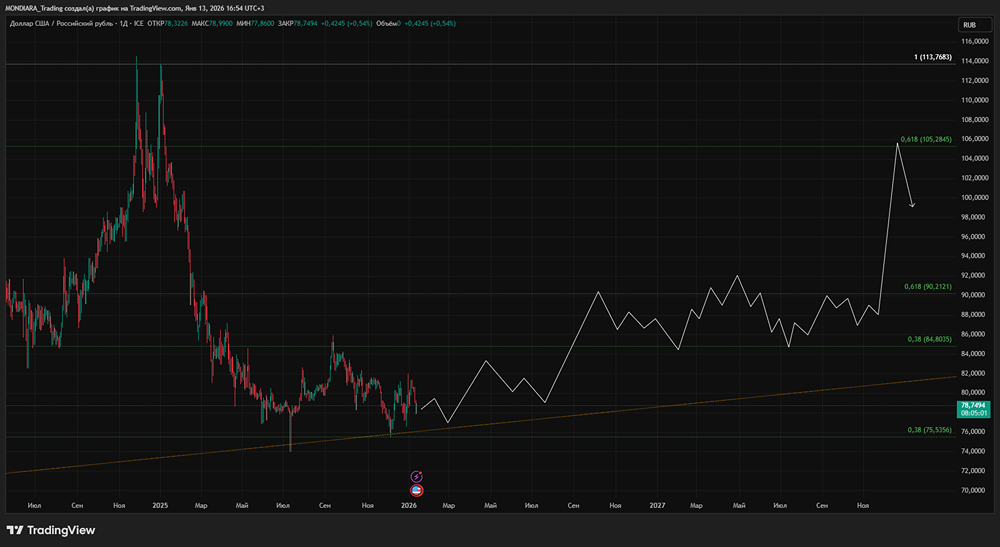The width and height of the screenshot is (1000, 547).
Task: Click the current price label 78,7494
Action: coord(974,404)
